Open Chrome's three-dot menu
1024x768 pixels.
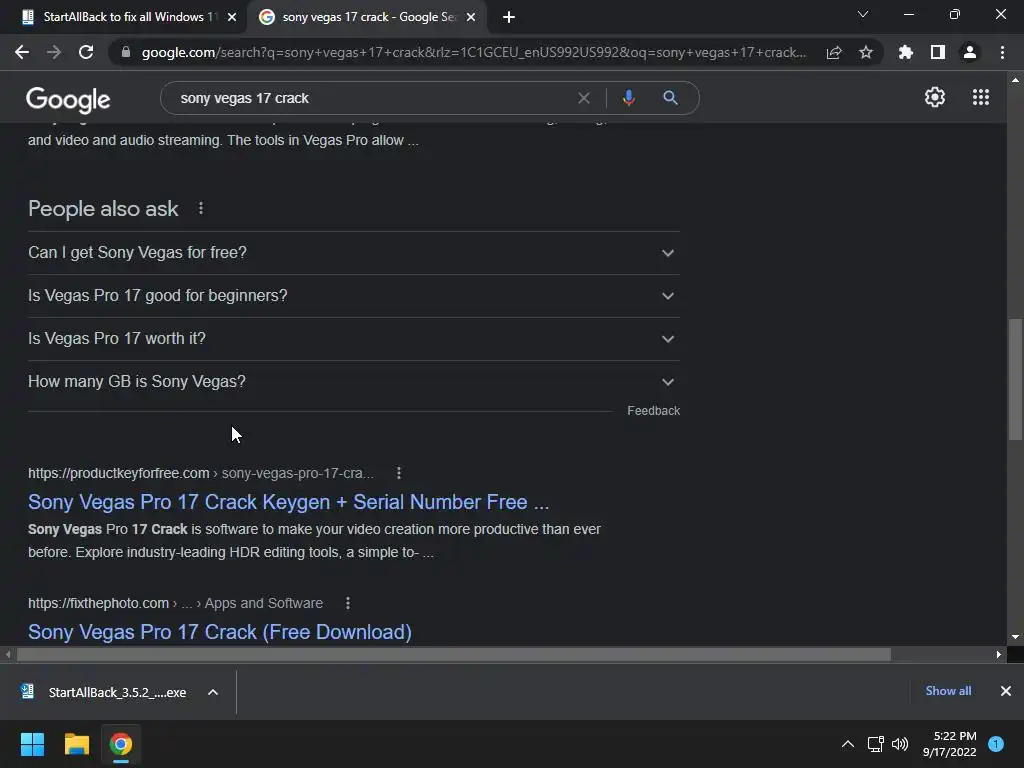tap(1002, 52)
